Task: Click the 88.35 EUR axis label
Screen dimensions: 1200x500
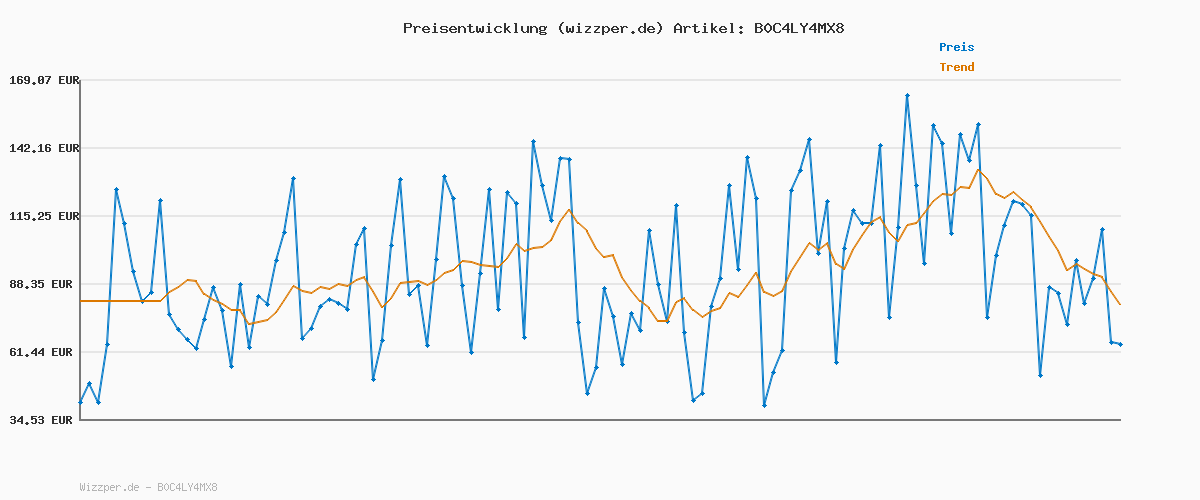Action: point(42,284)
